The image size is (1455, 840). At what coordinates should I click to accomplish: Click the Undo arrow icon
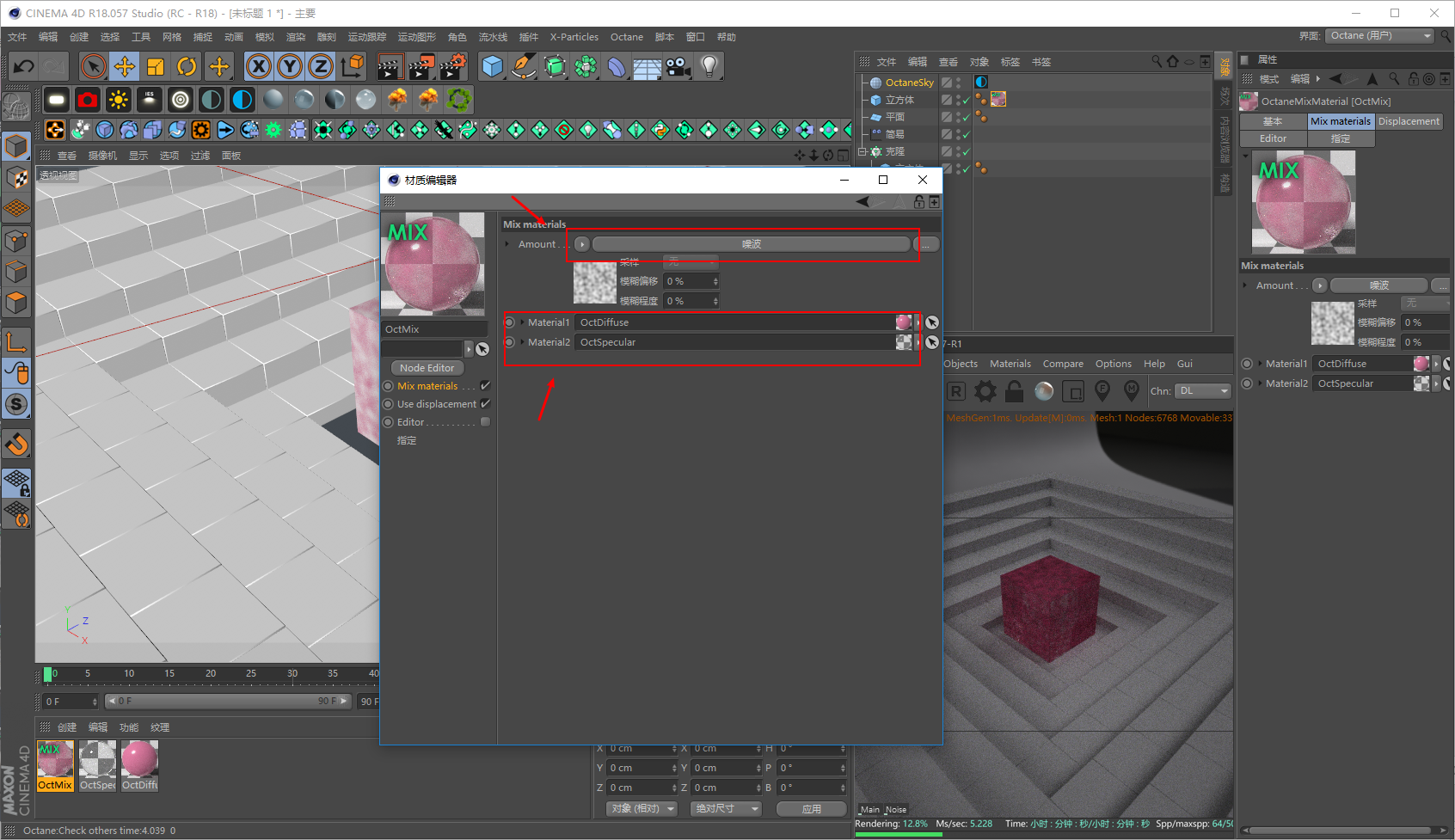pos(24,66)
